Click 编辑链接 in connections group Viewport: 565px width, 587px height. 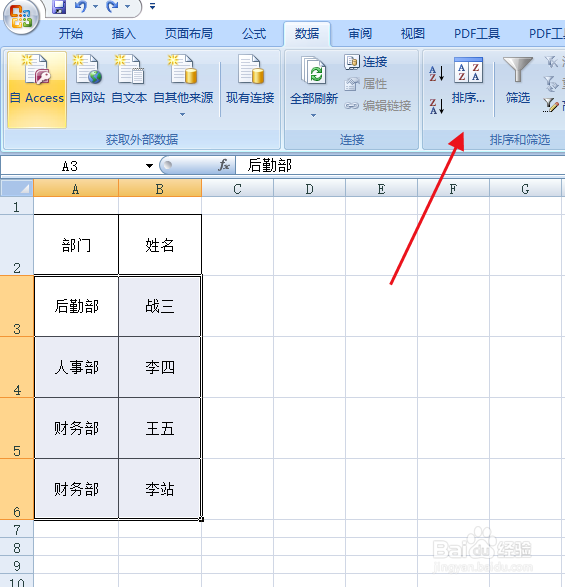click(x=377, y=106)
